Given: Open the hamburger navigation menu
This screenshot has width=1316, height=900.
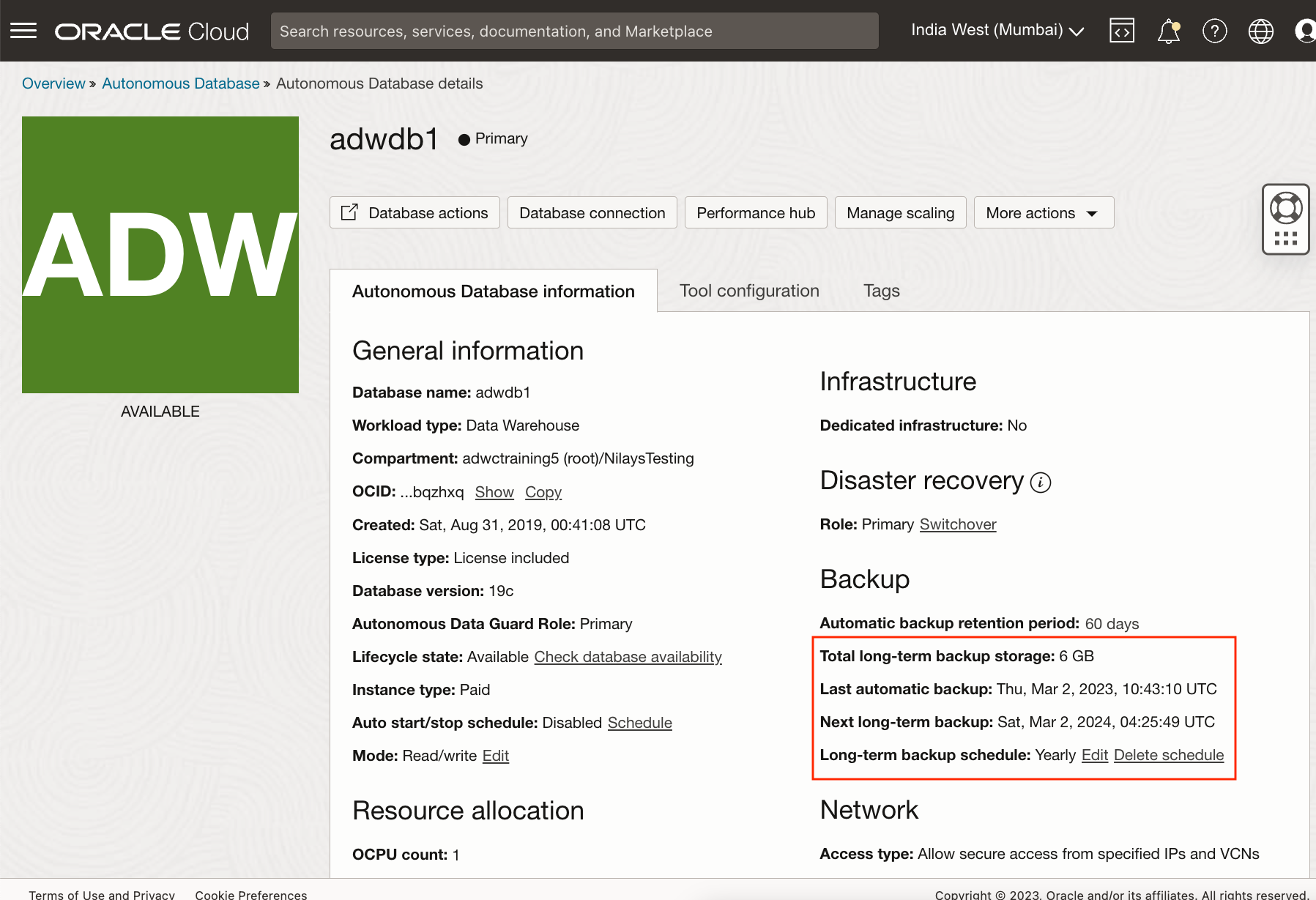Looking at the screenshot, I should click(23, 31).
